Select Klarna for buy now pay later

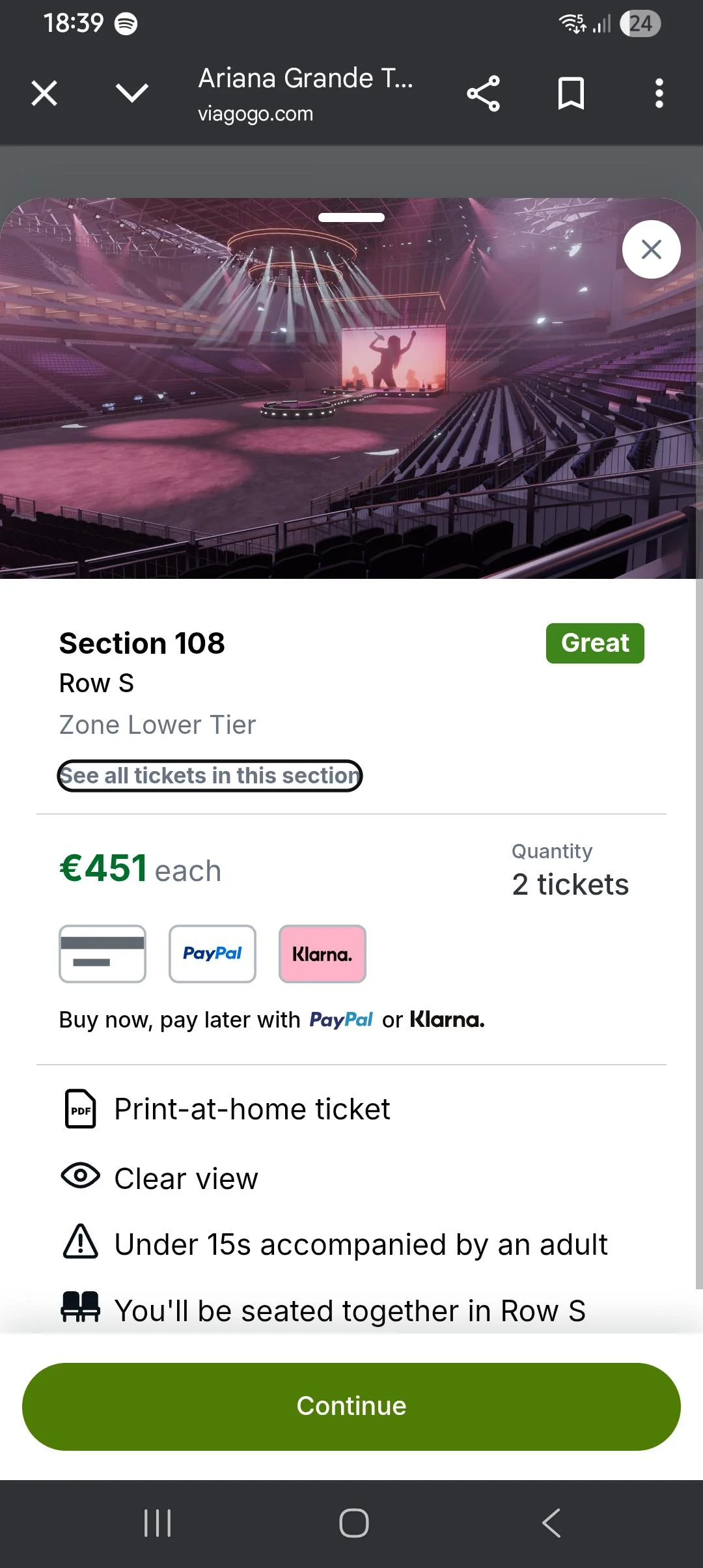(x=322, y=954)
